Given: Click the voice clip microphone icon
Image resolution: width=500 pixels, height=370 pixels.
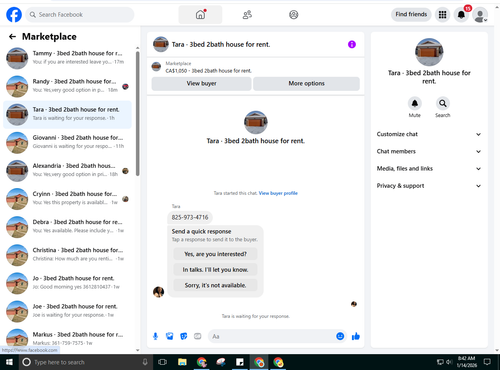Looking at the screenshot, I should tap(155, 336).
